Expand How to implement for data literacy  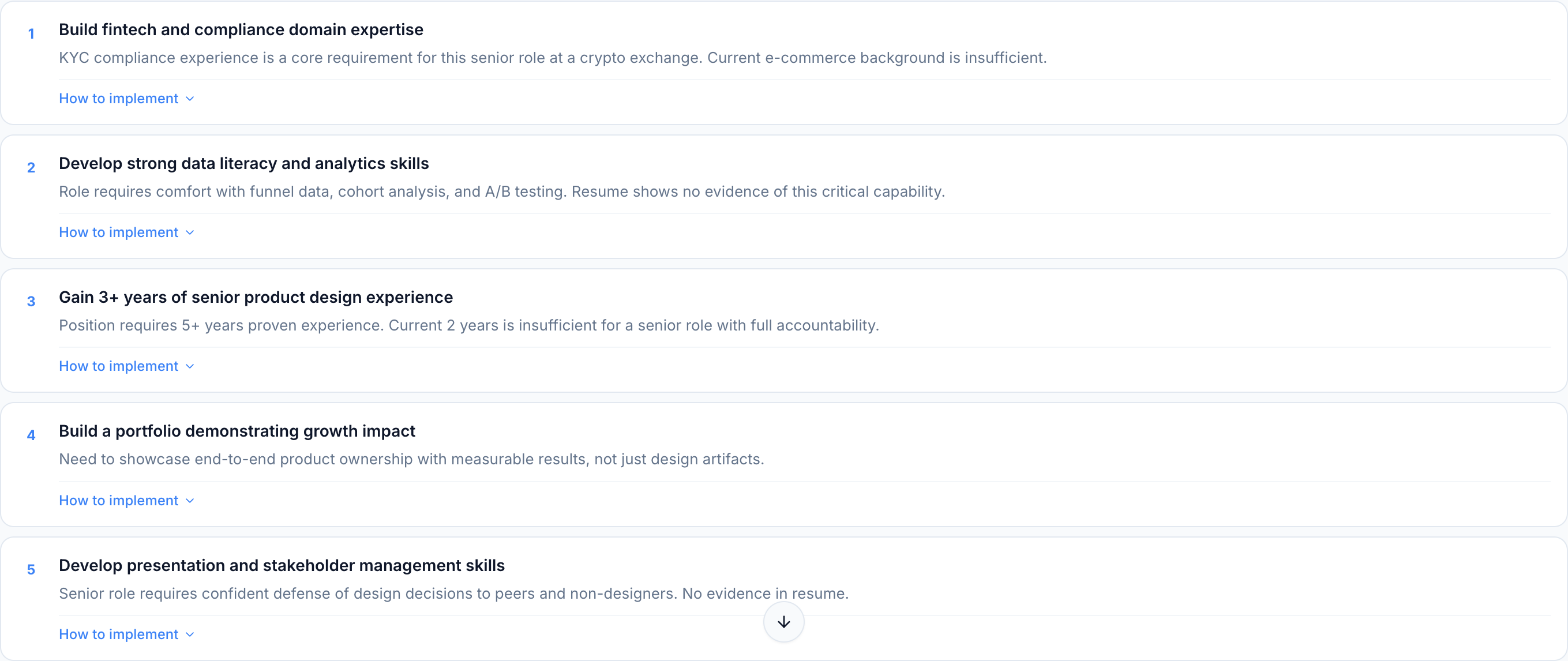click(x=126, y=232)
